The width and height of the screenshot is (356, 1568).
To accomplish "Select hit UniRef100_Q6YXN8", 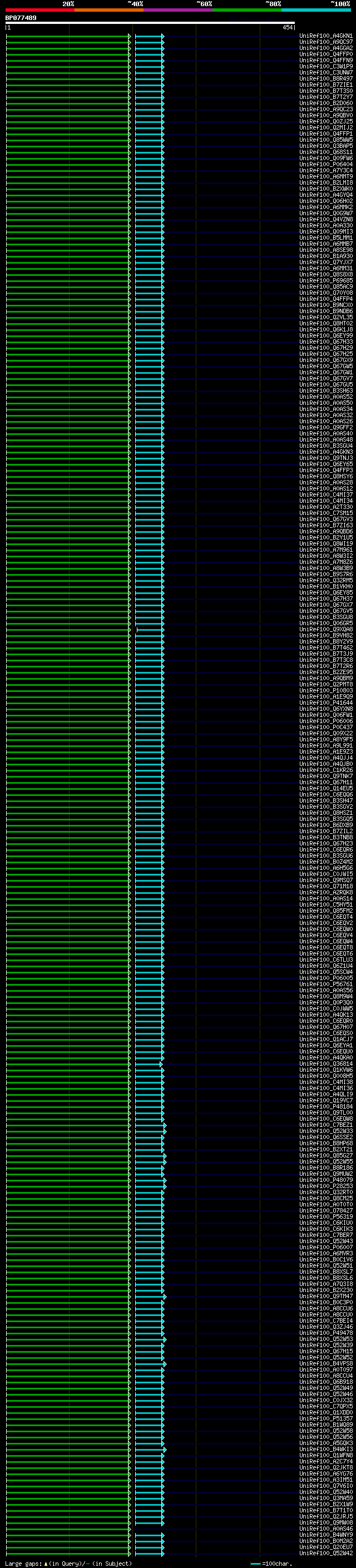I will pos(325,709).
